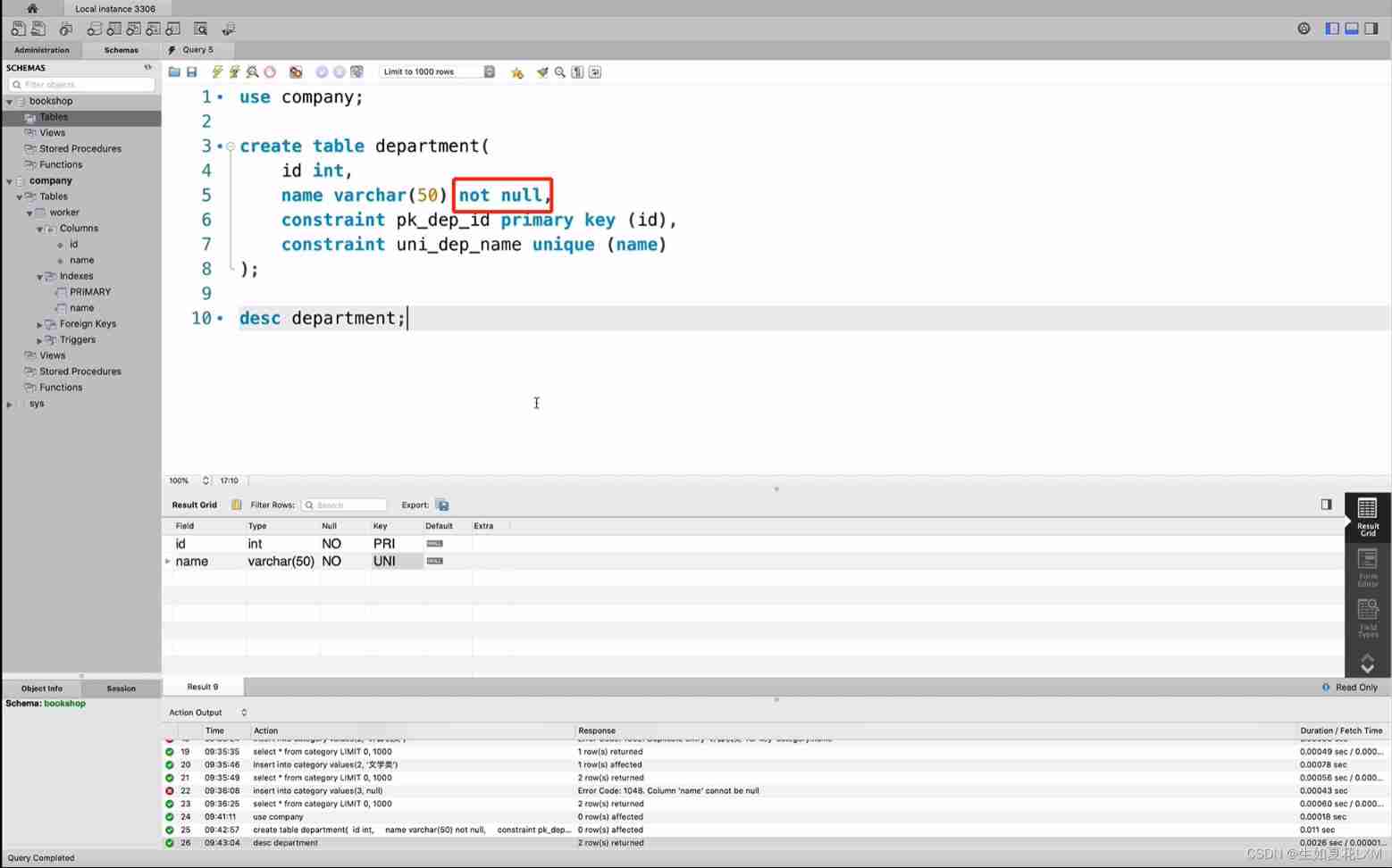The image size is (1392, 868).
Task: Collapse the worker Indexes node
Action: click(39, 277)
